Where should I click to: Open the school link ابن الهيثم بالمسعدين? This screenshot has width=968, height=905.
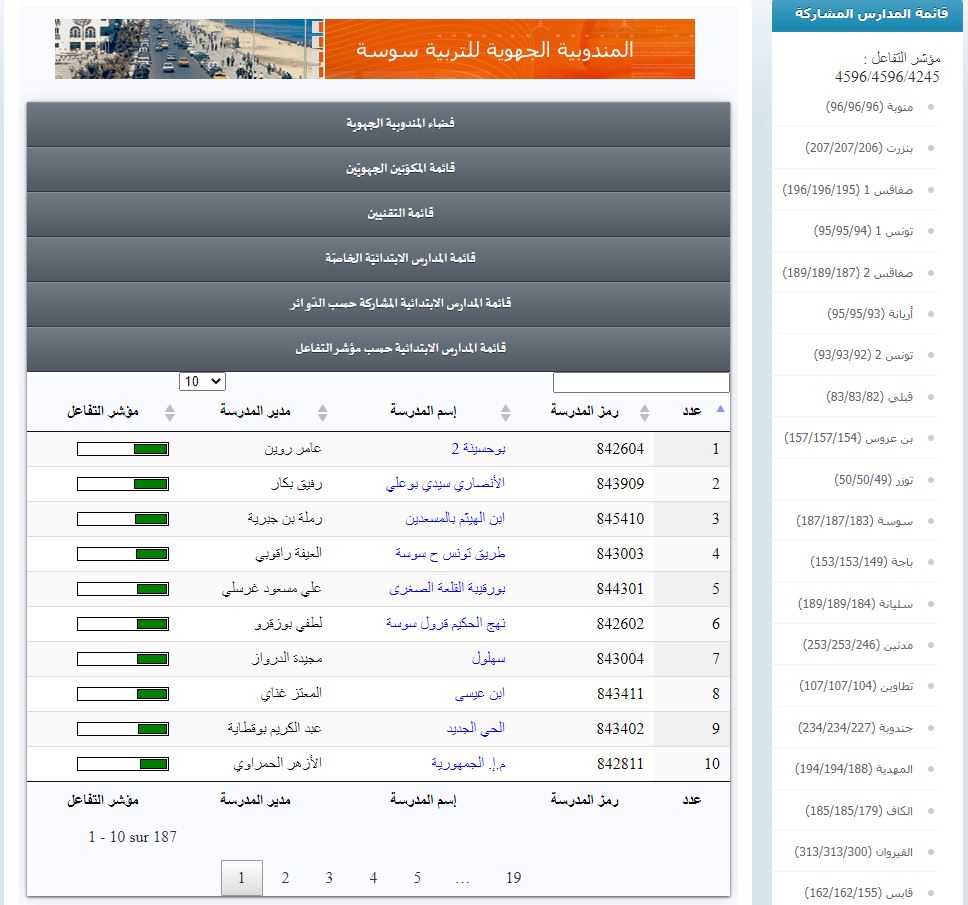(455, 519)
